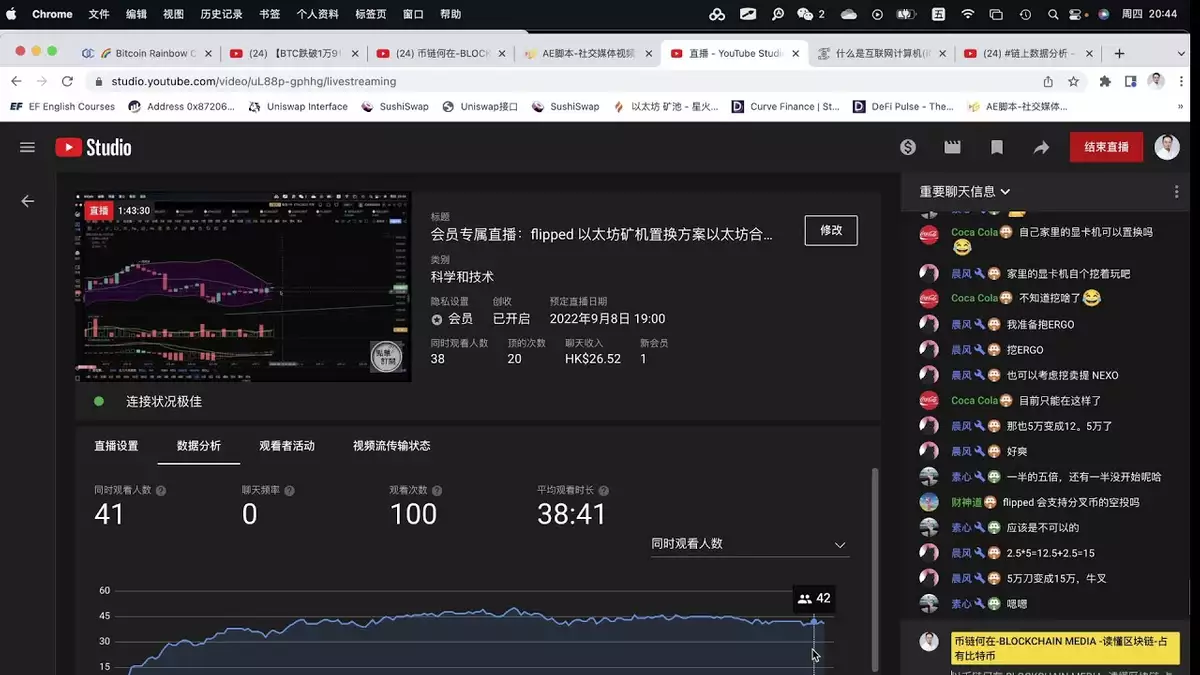The image size is (1200, 675).
Task: Click the 科学和技术 category text
Action: coord(462,277)
